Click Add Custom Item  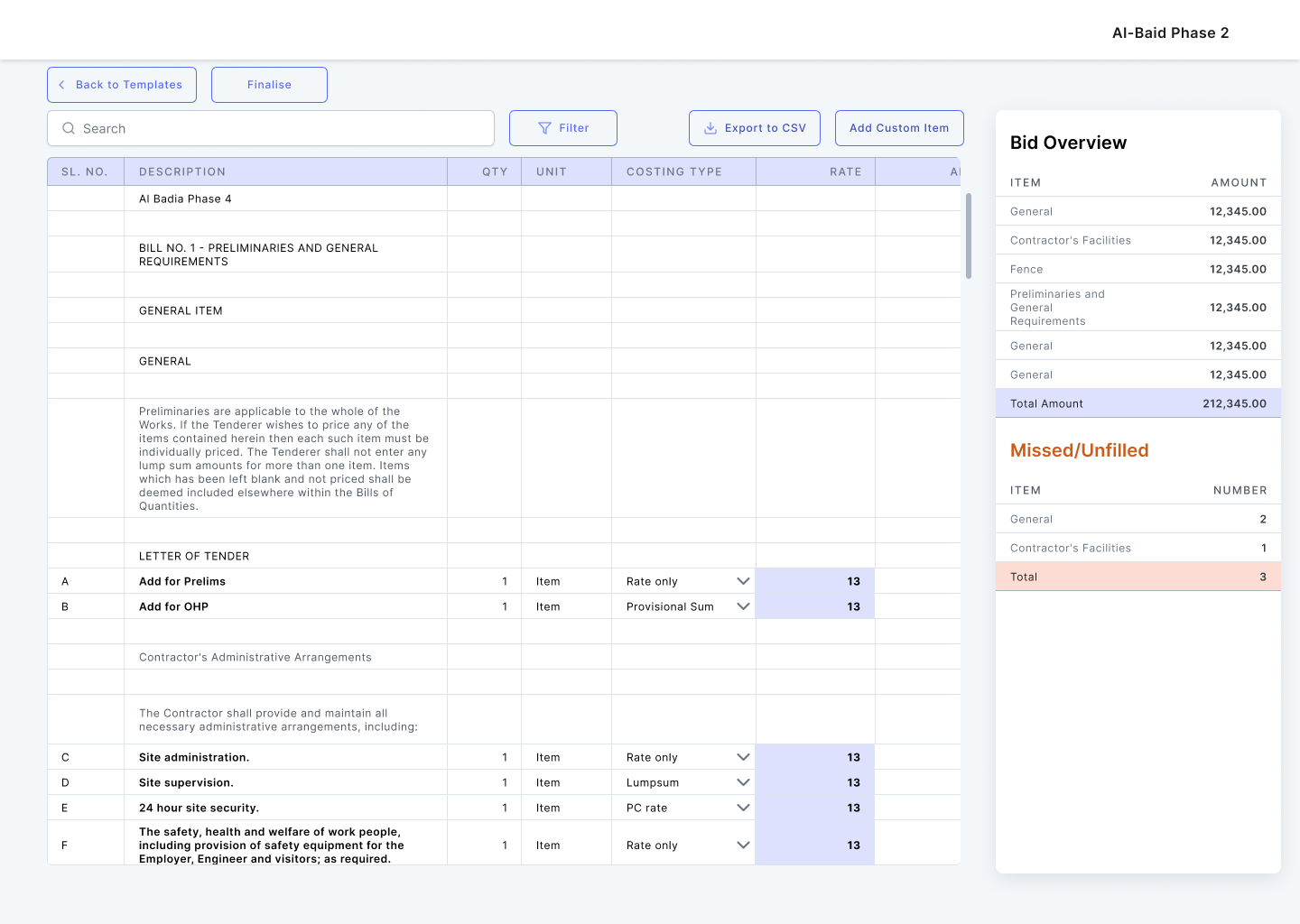899,127
